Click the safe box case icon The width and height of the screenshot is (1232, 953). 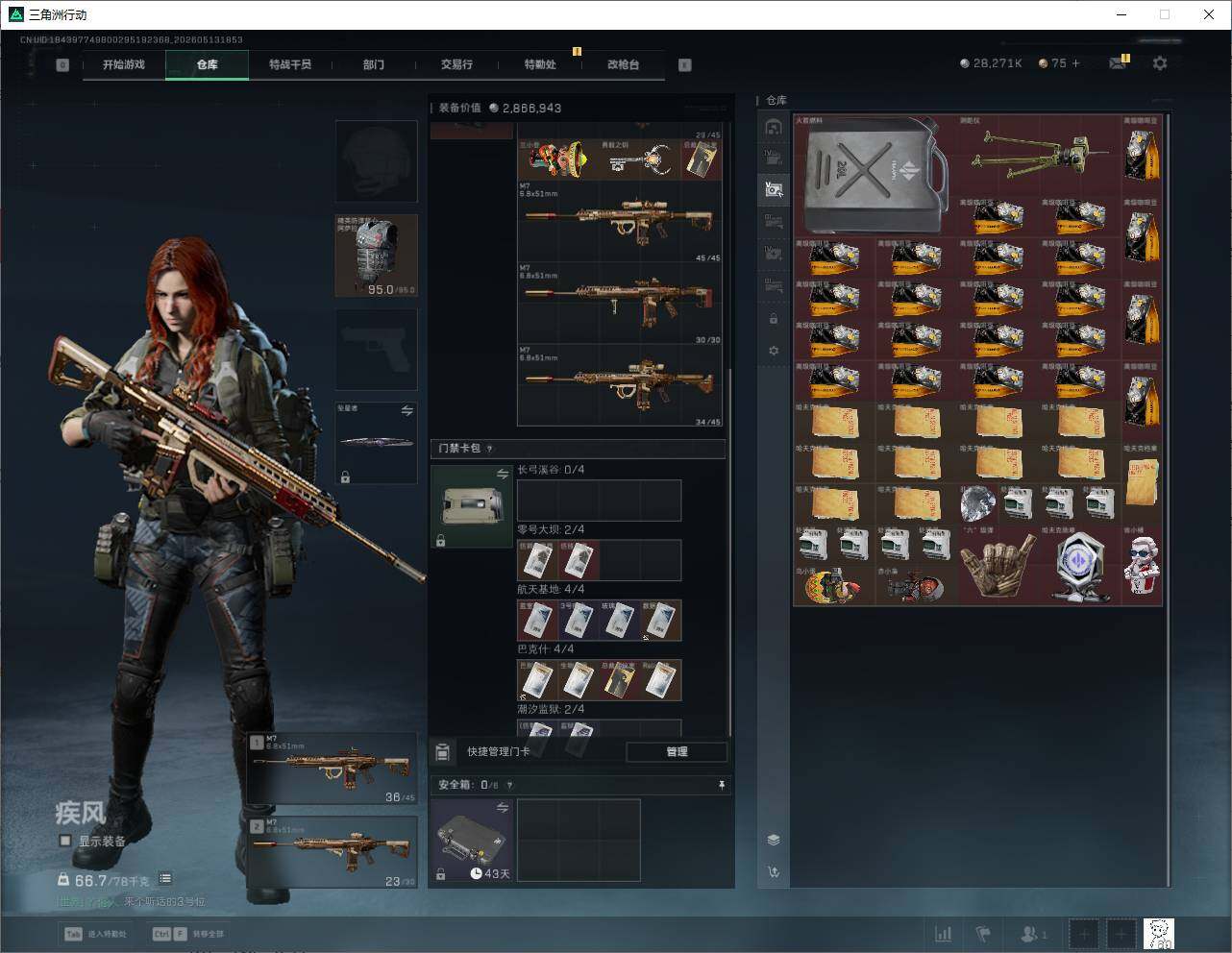click(472, 841)
